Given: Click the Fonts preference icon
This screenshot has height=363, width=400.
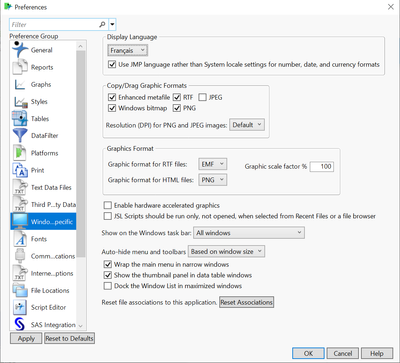Looking at the screenshot, I should pos(20,239).
